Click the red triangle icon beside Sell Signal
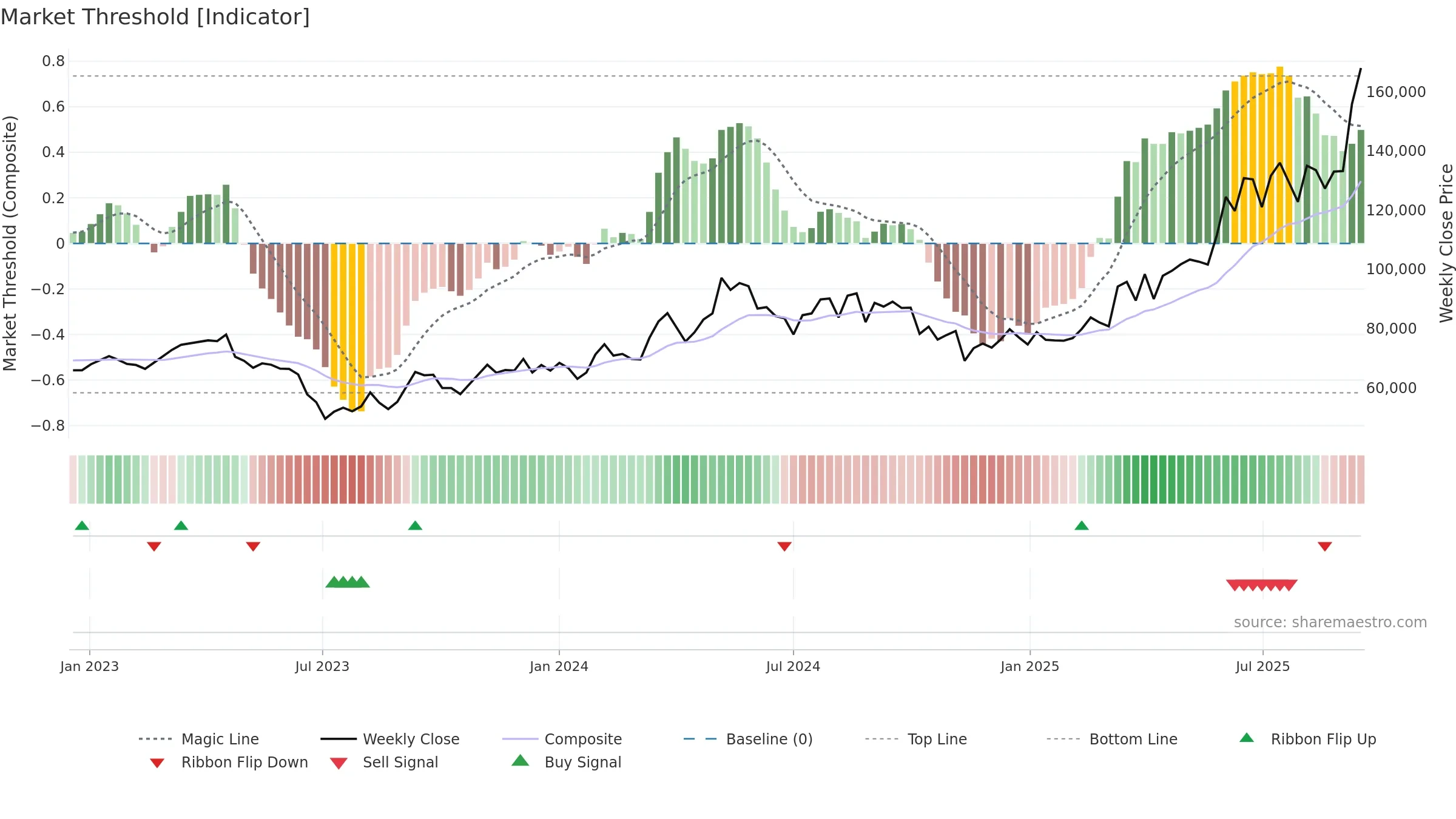 point(339,763)
